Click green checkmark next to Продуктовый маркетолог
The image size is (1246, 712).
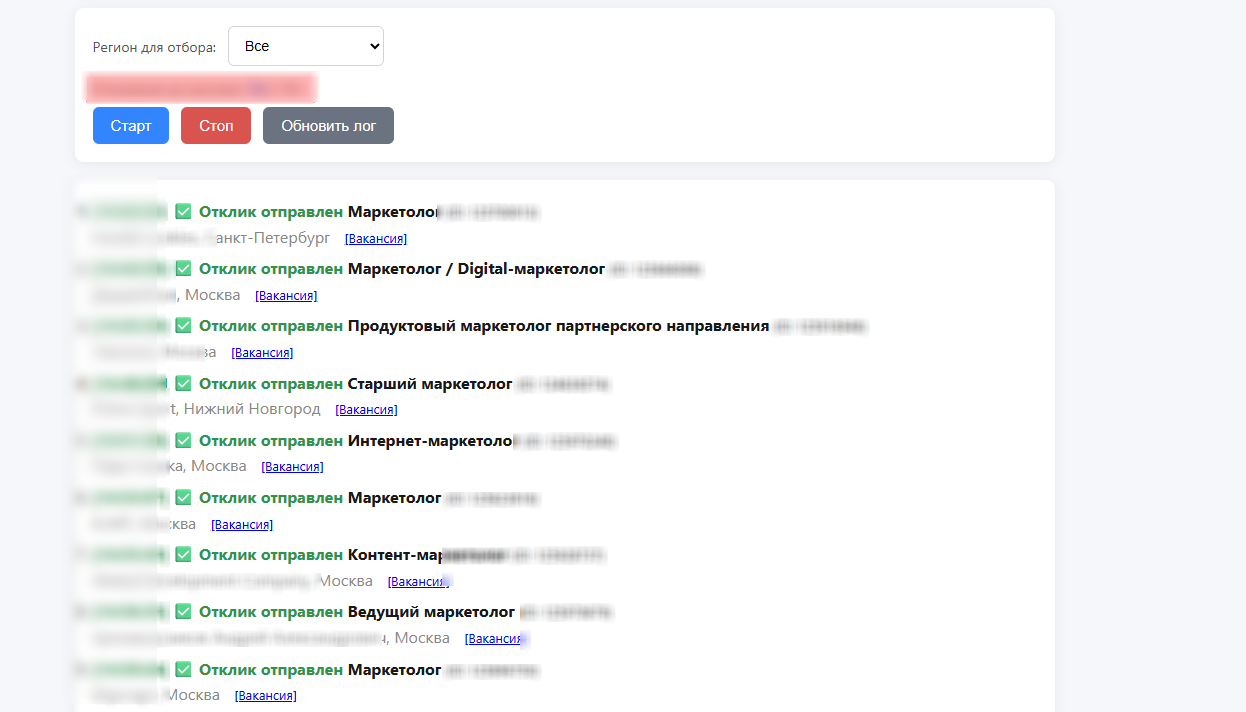(x=183, y=326)
